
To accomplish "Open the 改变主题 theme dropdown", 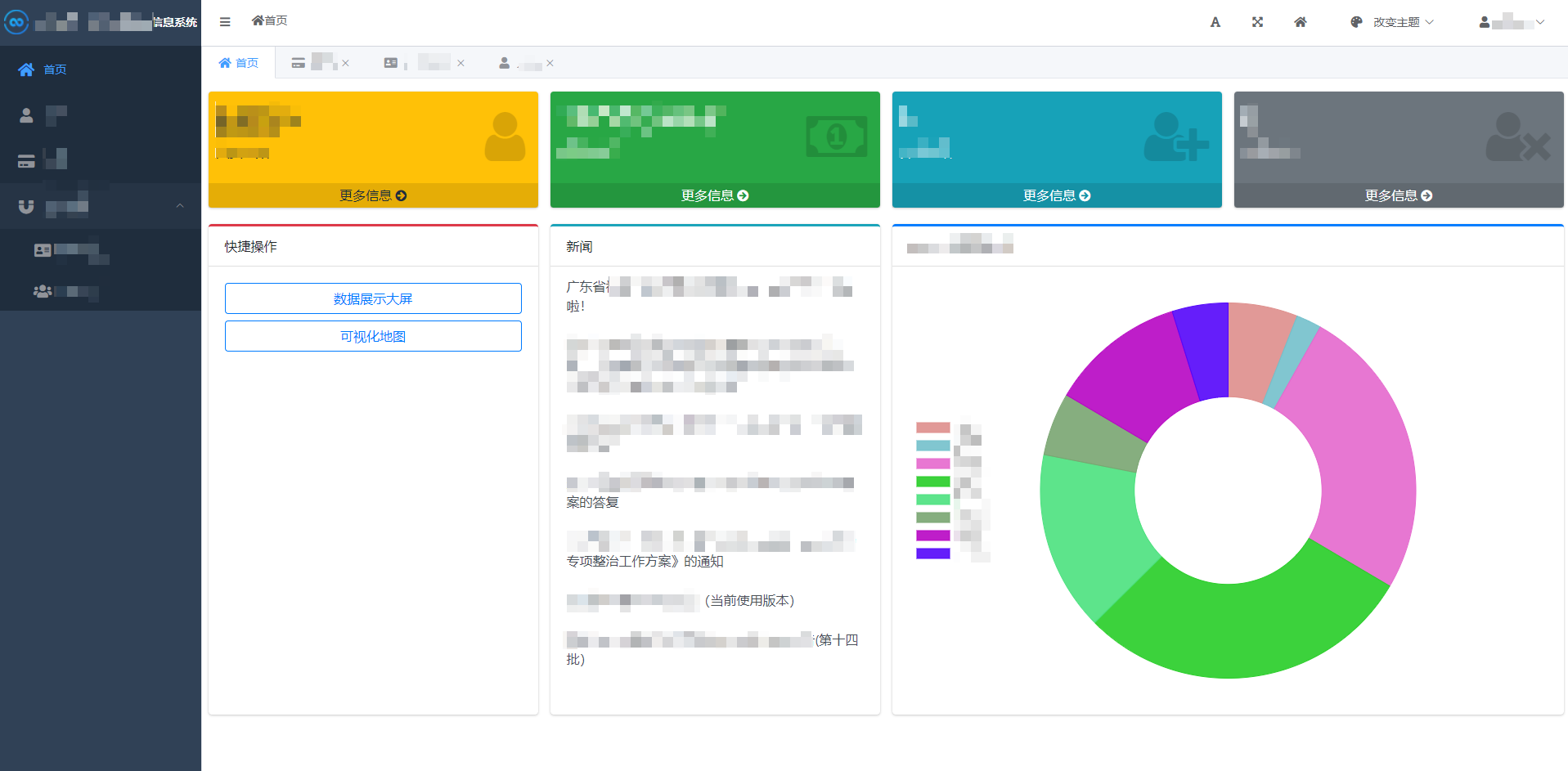I will point(1392,22).
